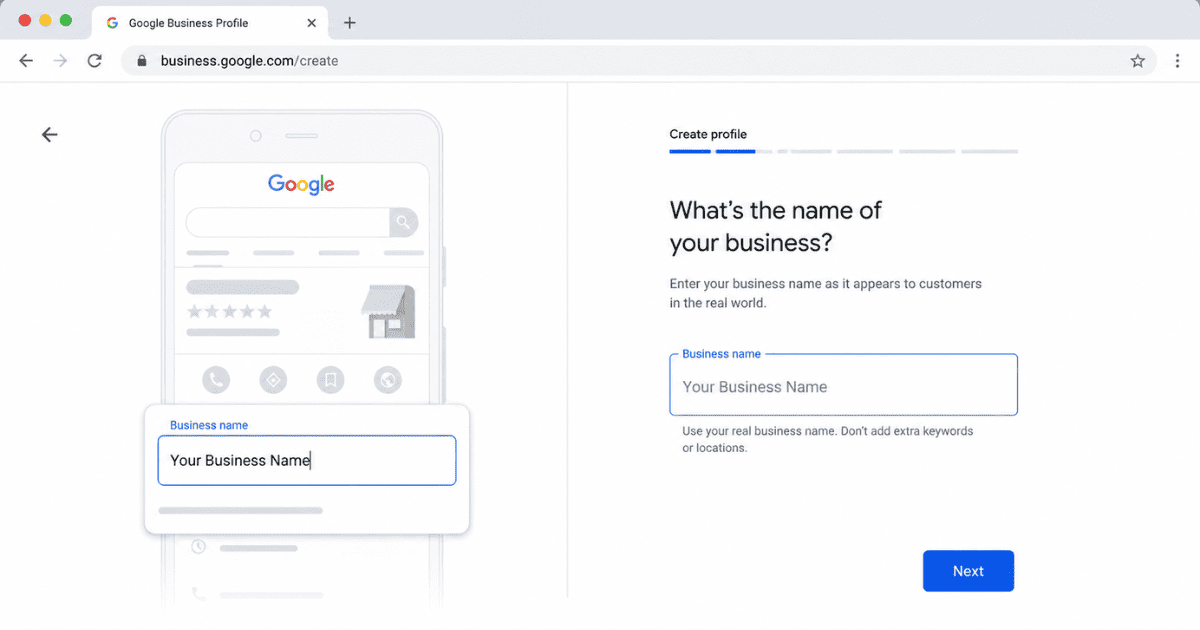This screenshot has width=1200, height=630.
Task: Click the bookmark save icon in illustration
Action: [330, 380]
